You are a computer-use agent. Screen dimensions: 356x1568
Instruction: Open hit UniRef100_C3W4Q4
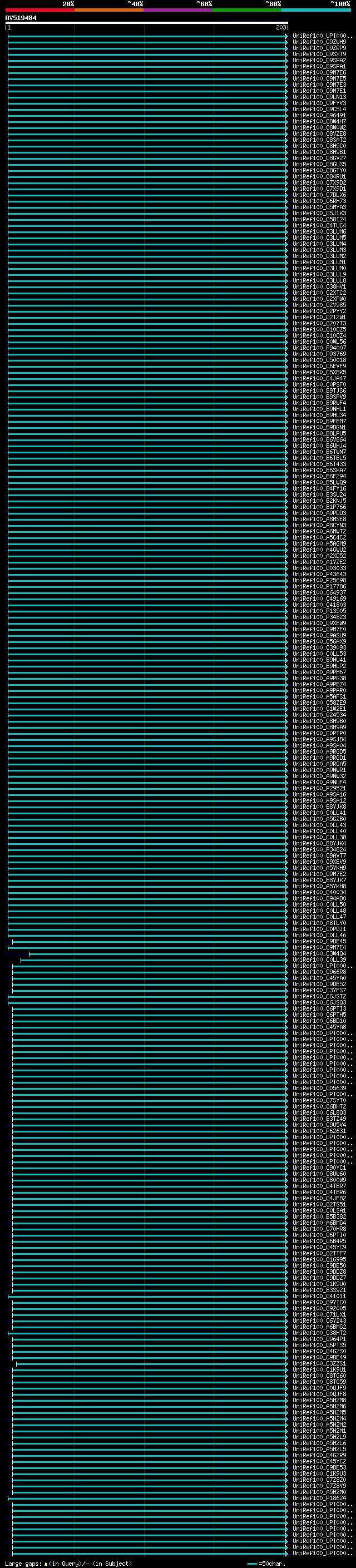pos(319,954)
